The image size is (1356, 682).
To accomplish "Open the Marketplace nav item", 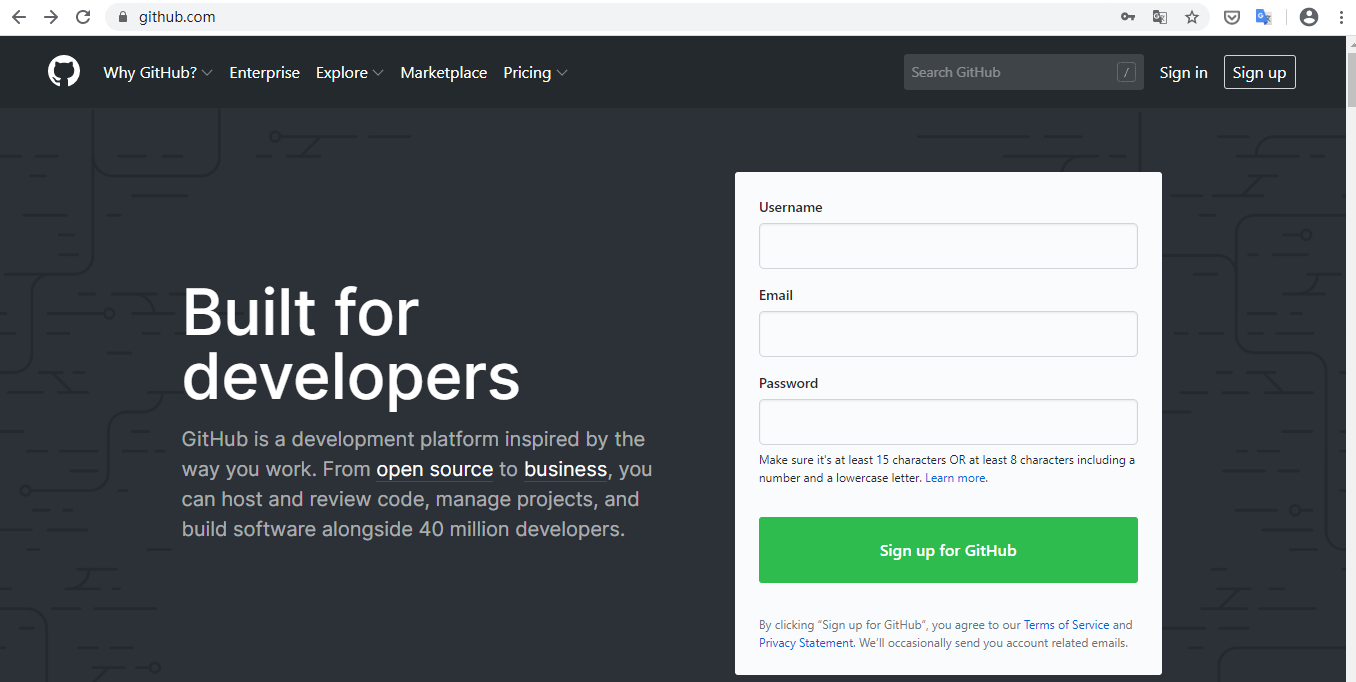I will tap(444, 72).
